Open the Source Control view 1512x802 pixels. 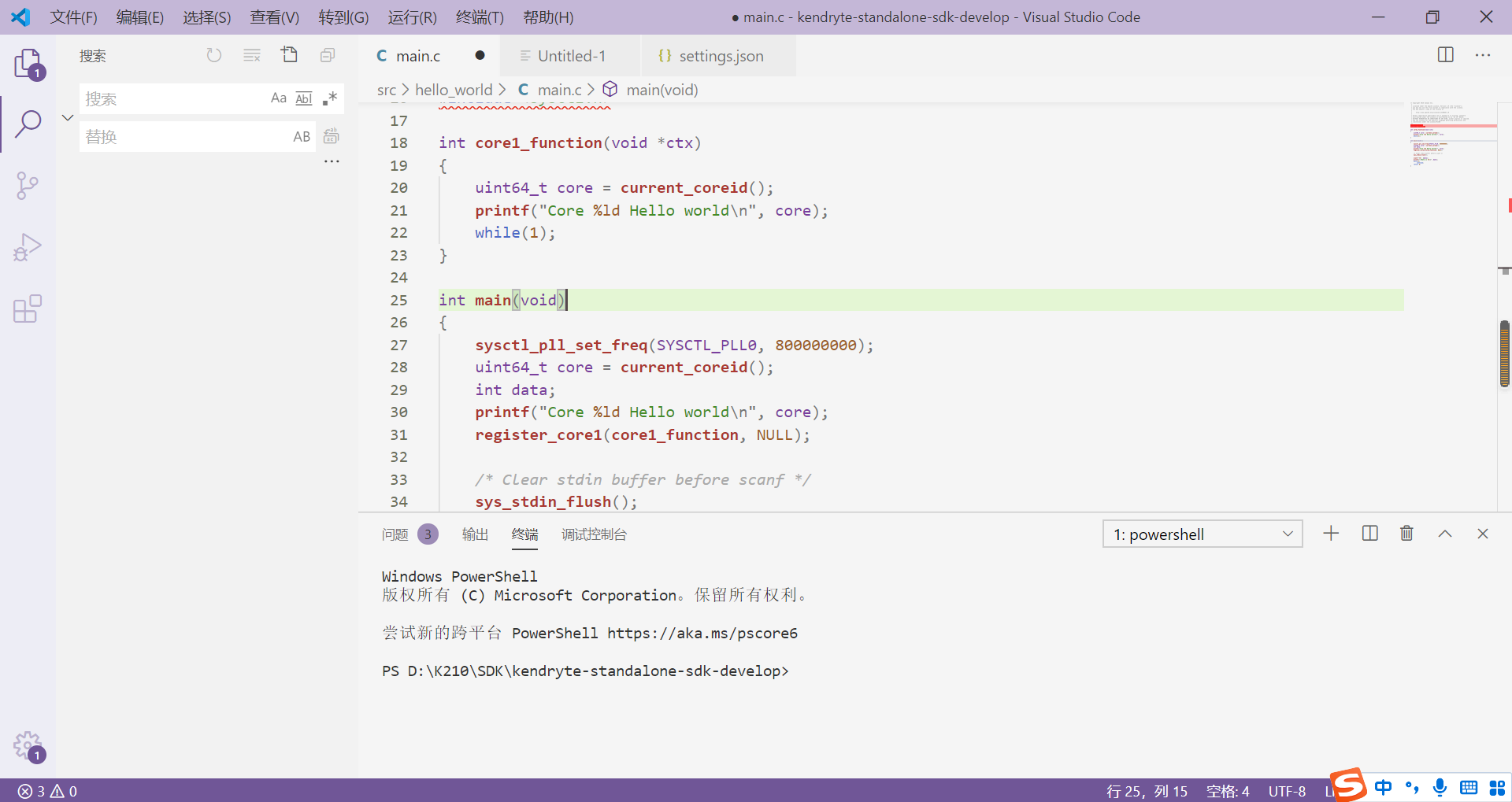pyautogui.click(x=28, y=186)
